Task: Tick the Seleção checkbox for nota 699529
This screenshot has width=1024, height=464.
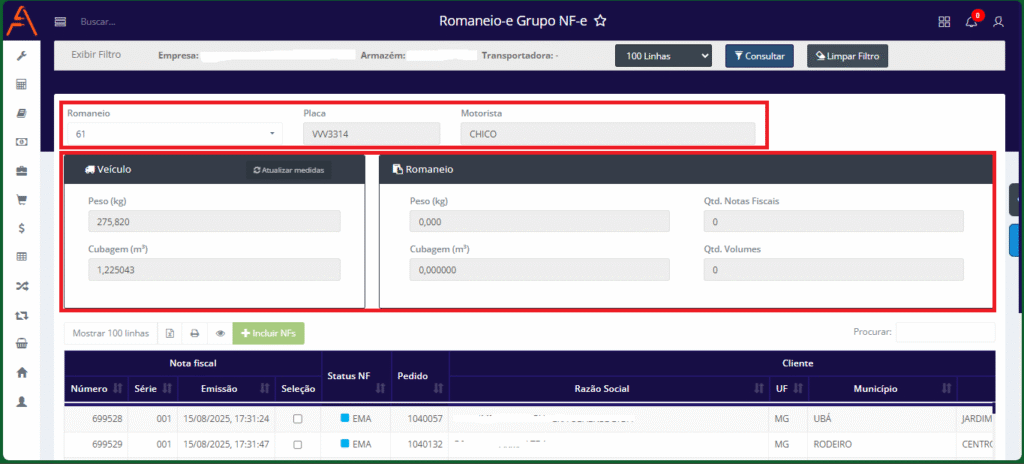Action: pyautogui.click(x=297, y=443)
